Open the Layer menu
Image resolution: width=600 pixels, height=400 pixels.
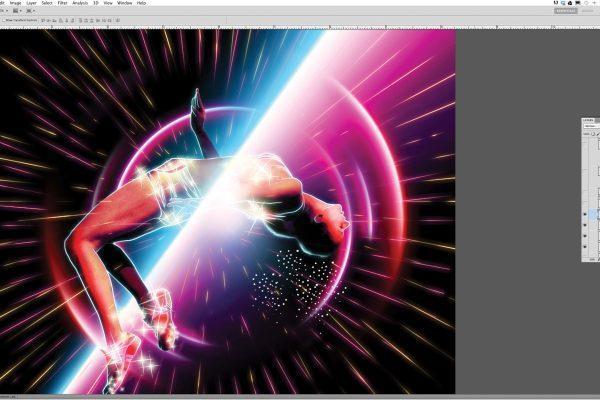tap(31, 3)
